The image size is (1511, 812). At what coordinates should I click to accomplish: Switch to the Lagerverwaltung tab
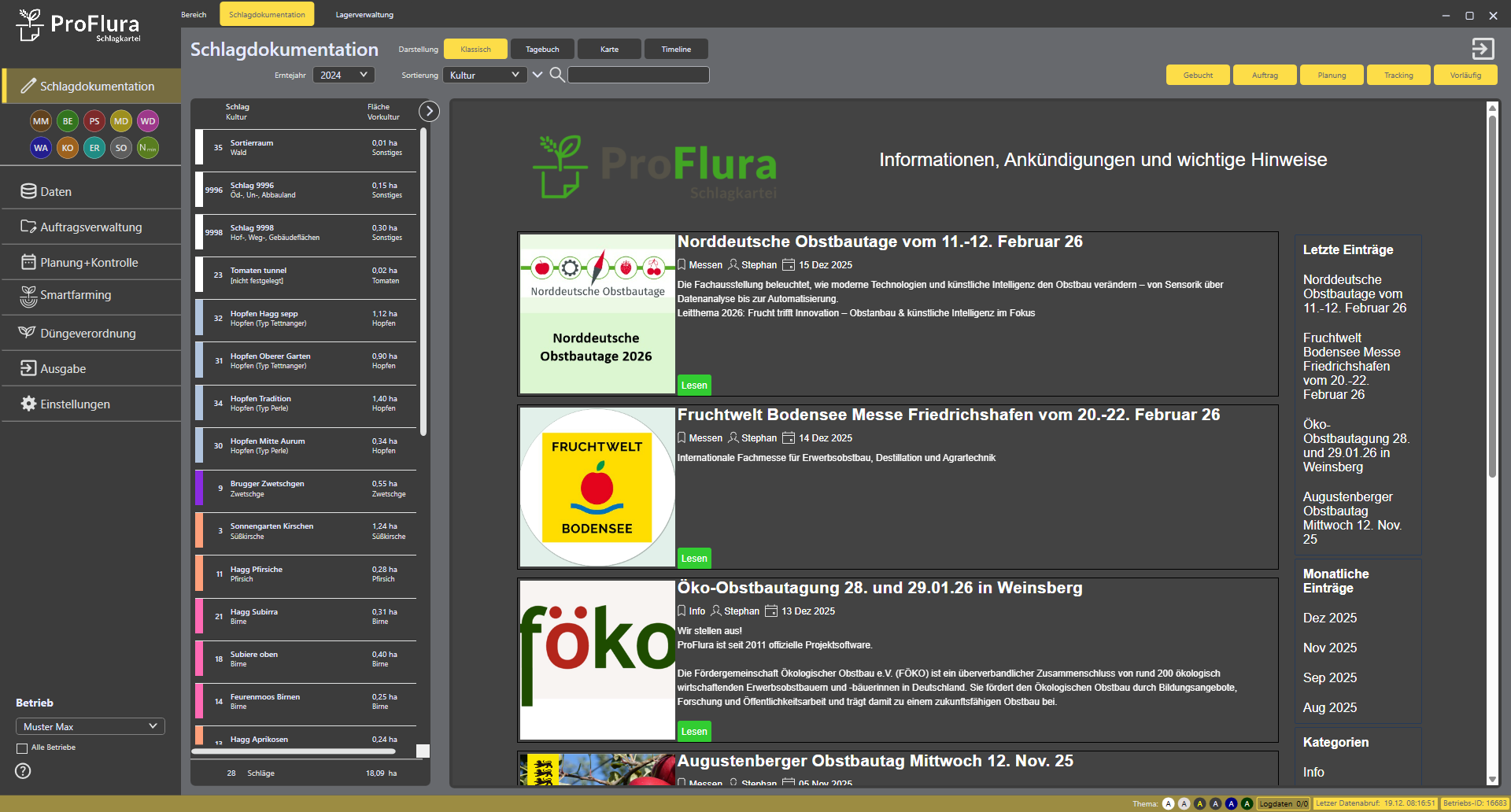pyautogui.click(x=364, y=15)
